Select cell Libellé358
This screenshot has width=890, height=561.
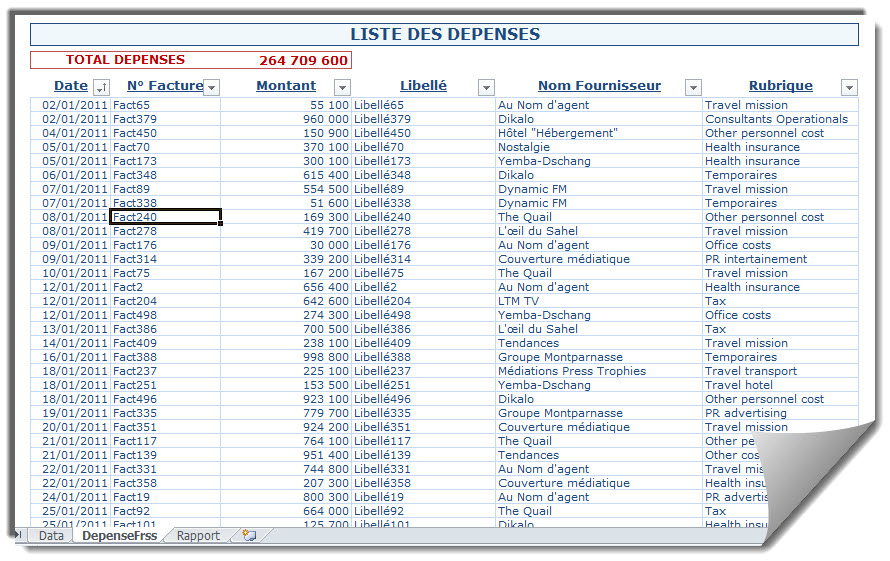[x=423, y=483]
